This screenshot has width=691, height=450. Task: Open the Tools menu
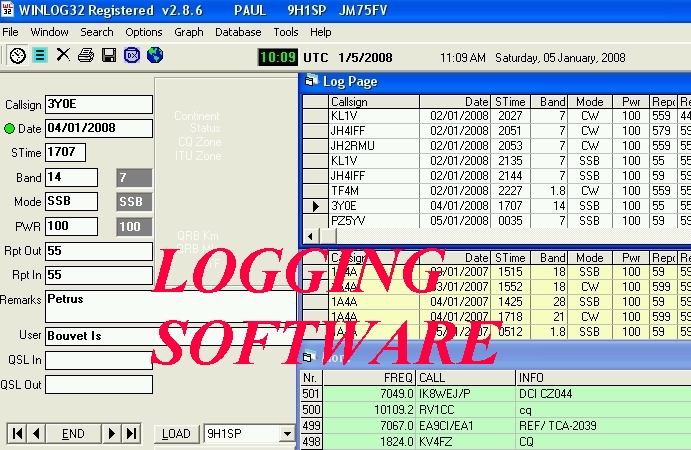[286, 32]
